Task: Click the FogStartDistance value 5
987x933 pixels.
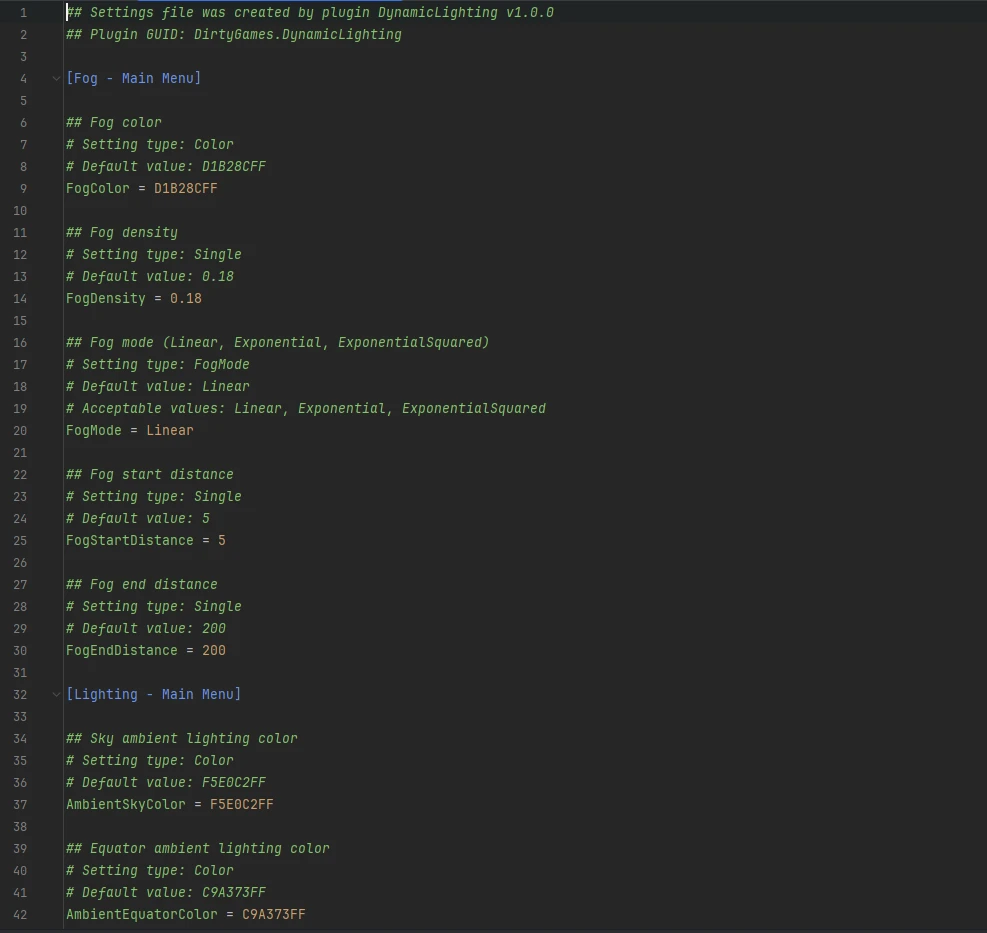Action: pyautogui.click(x=222, y=540)
